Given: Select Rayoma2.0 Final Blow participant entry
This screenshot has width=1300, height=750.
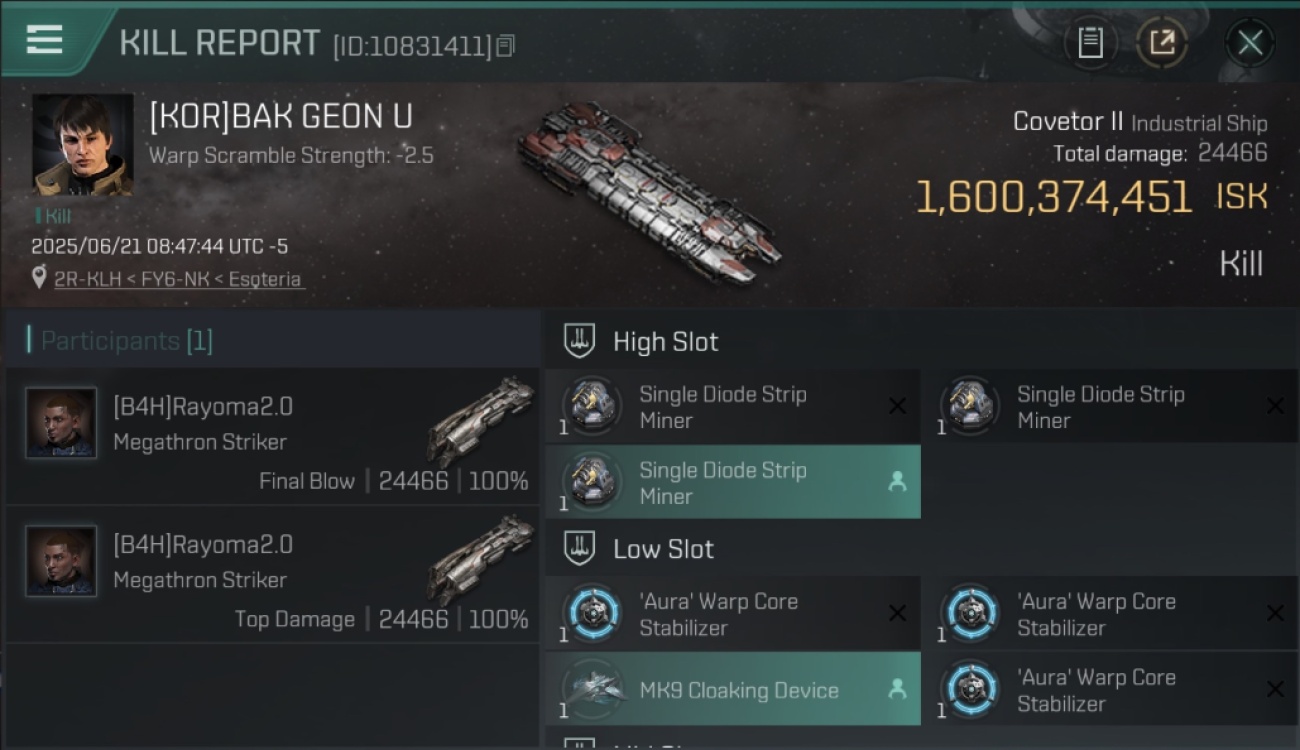Looking at the screenshot, I should 272,436.
